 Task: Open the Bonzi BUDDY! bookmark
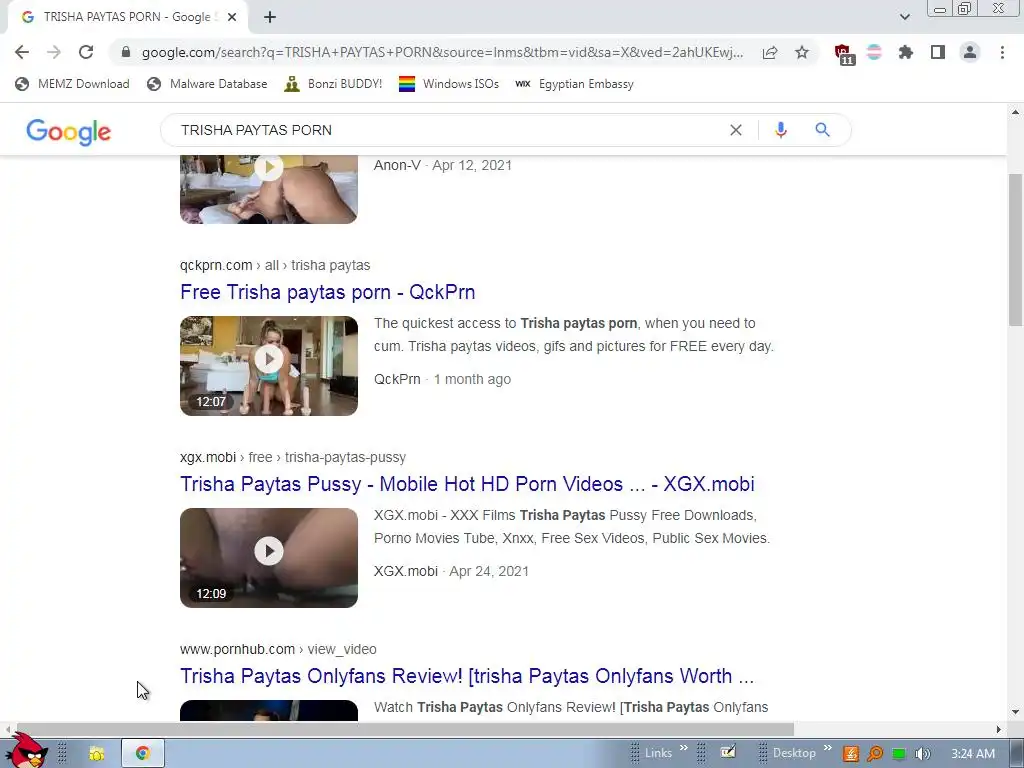[333, 84]
